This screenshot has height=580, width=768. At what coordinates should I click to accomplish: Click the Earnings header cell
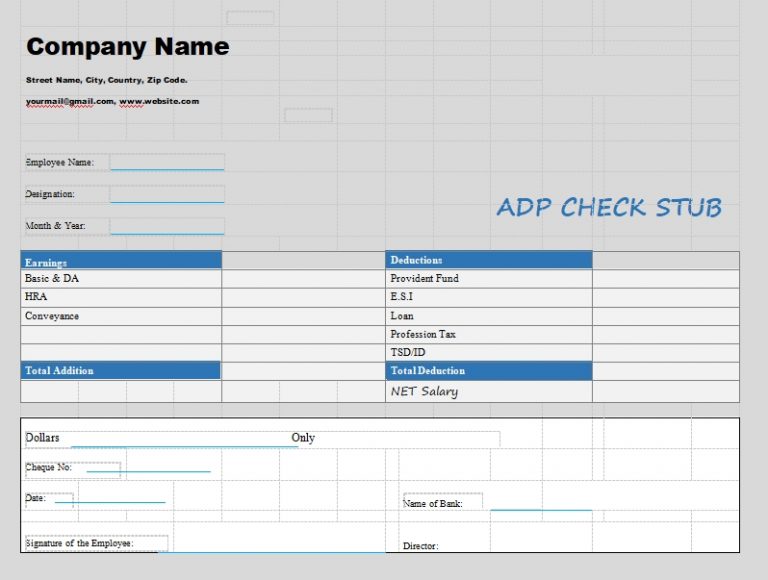[x=121, y=261]
